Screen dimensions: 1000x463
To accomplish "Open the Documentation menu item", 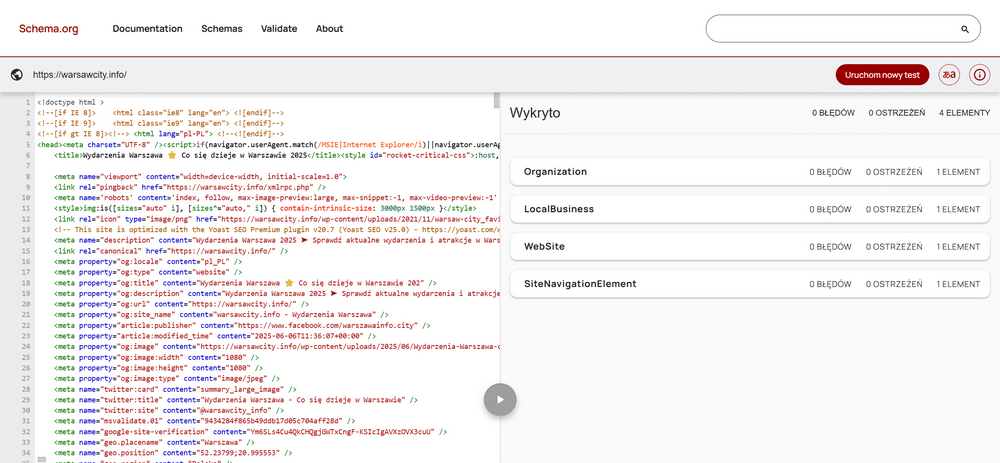I will point(147,29).
